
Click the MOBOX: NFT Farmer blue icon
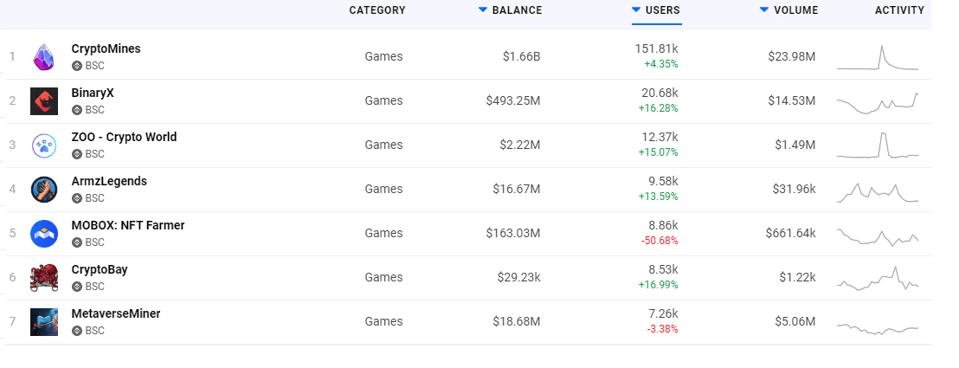pos(44,234)
